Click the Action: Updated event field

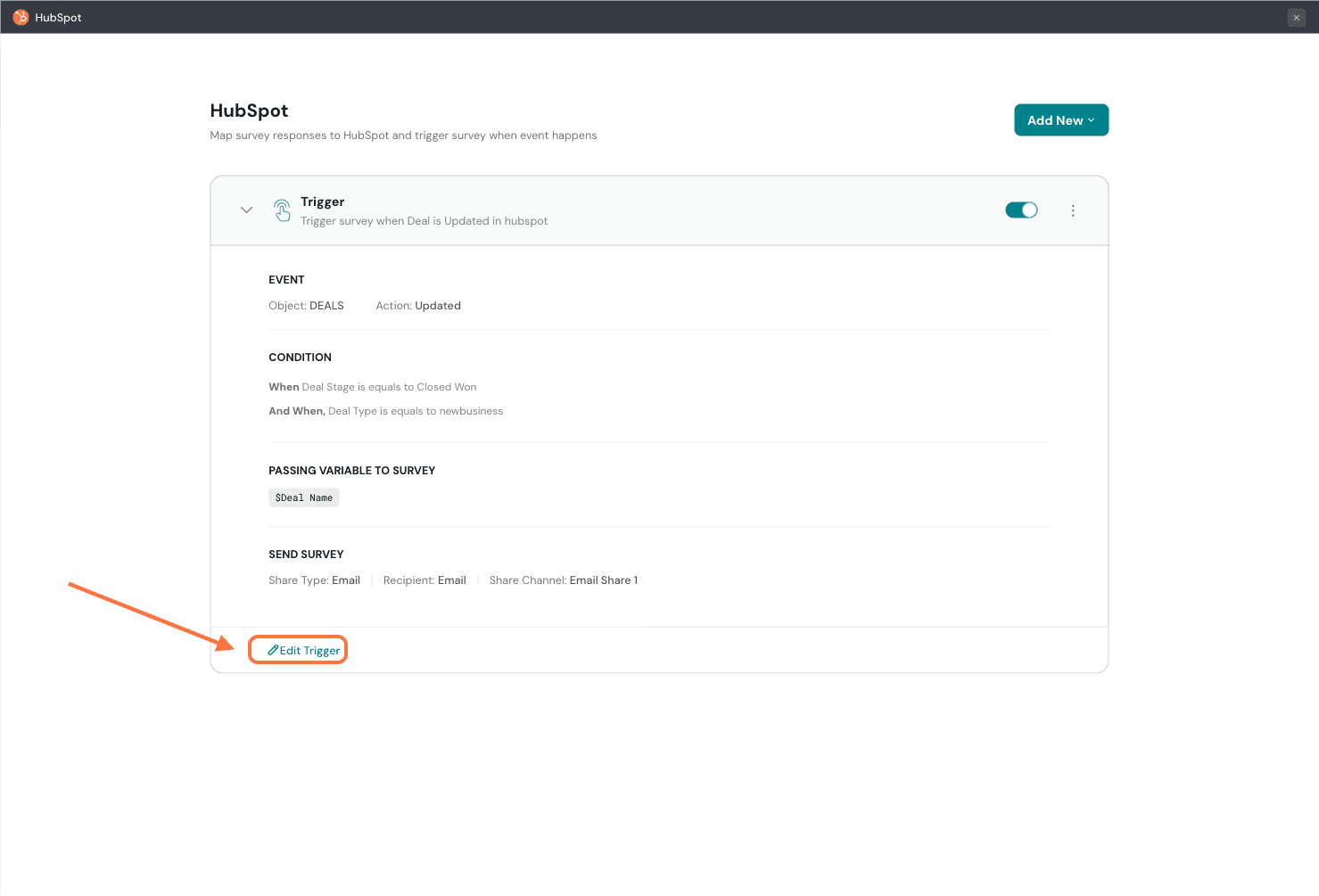[418, 306]
